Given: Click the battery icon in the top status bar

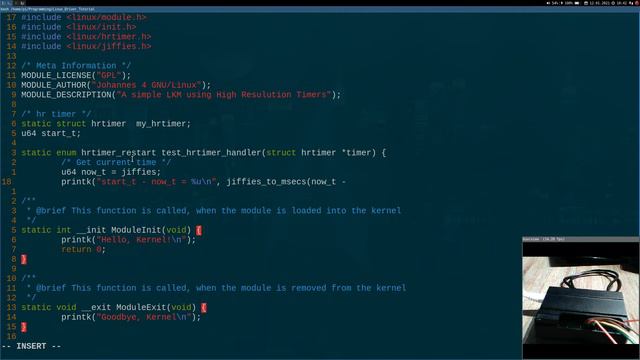Looking at the screenshot, I should coord(577,3).
